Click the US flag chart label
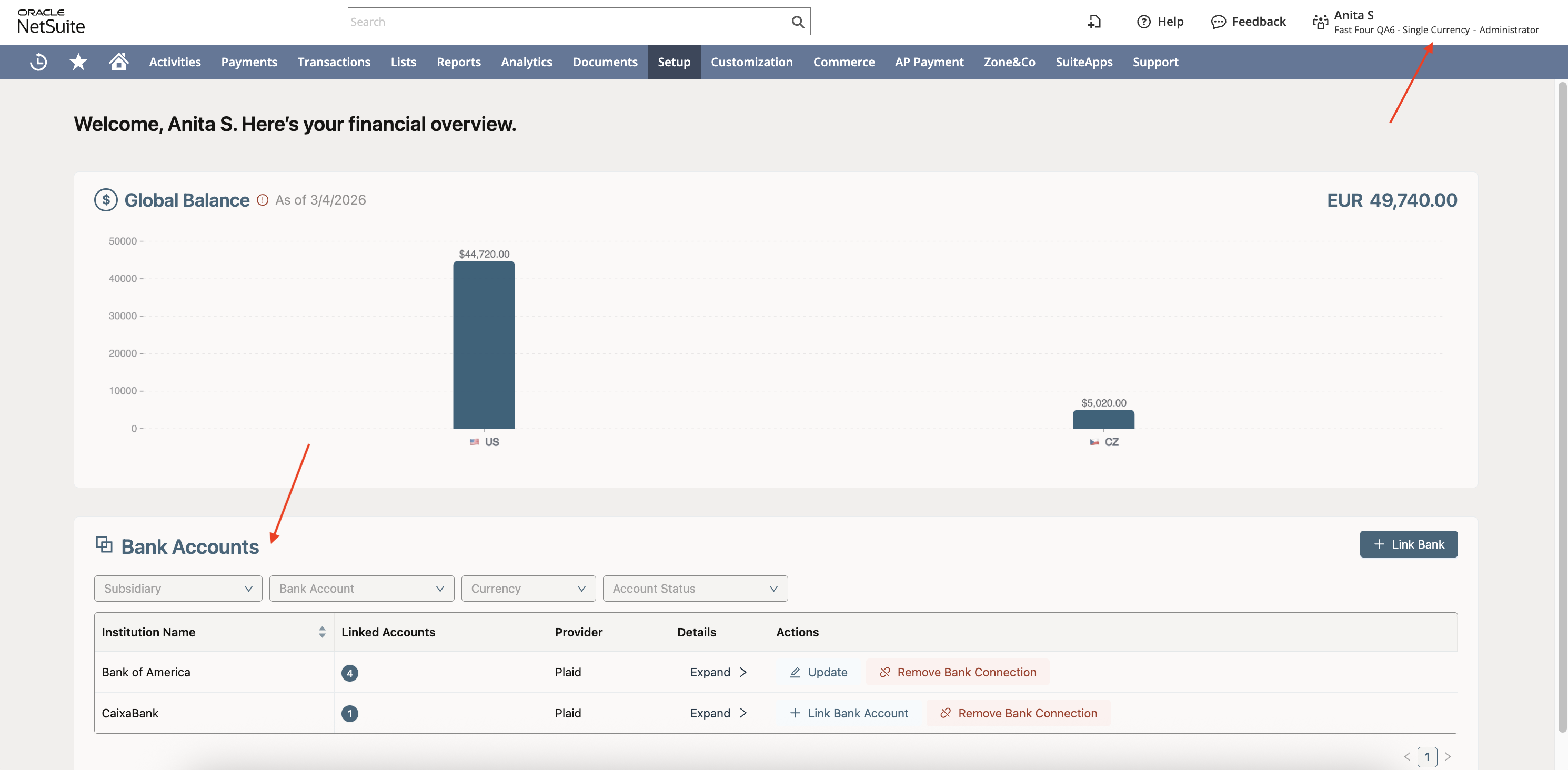This screenshot has height=770, width=1568. (x=485, y=442)
